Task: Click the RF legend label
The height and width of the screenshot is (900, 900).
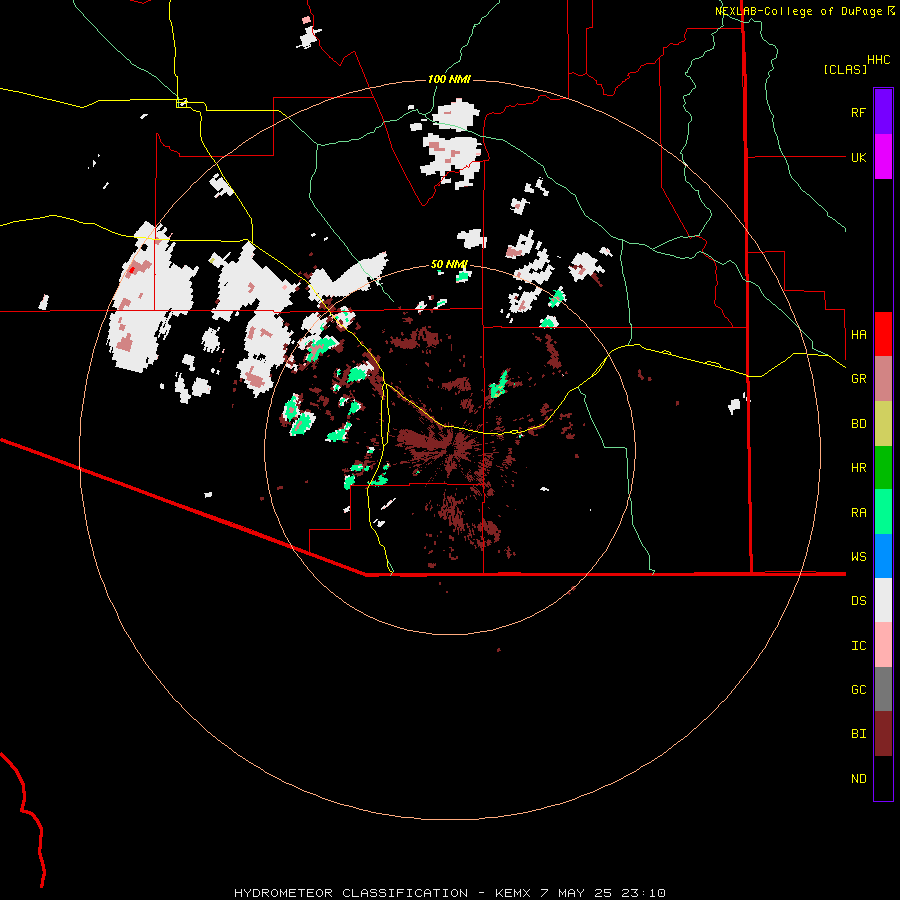Action: (x=858, y=112)
